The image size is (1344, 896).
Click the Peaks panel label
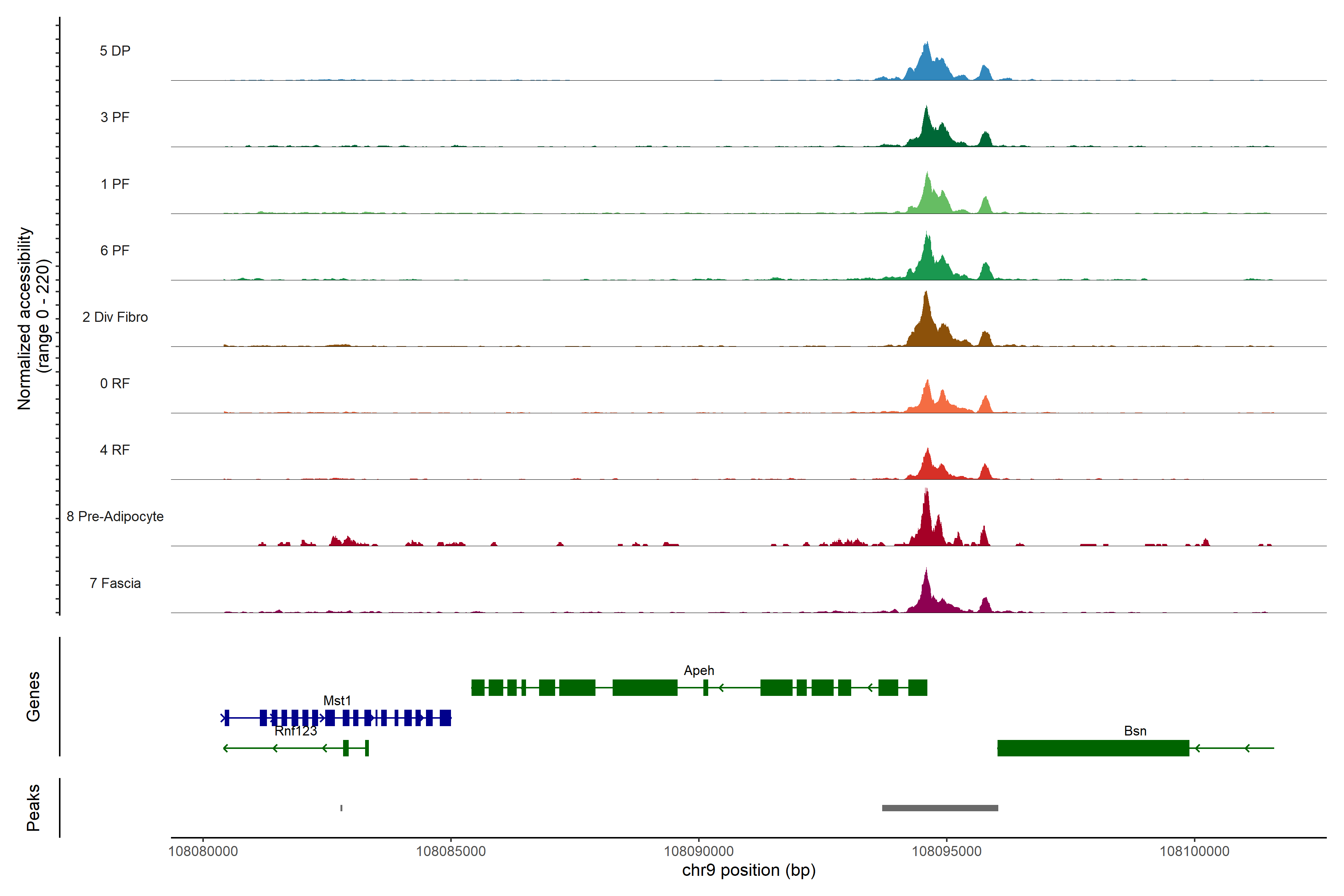coord(33,807)
